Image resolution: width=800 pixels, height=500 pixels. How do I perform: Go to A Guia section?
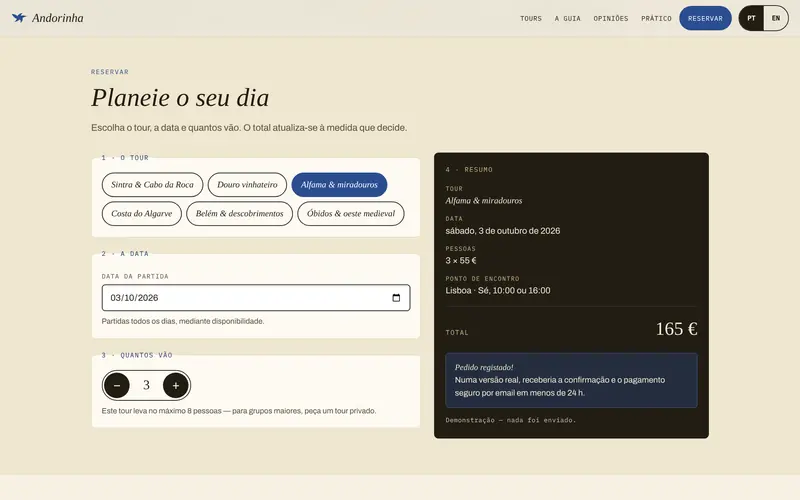(567, 18)
